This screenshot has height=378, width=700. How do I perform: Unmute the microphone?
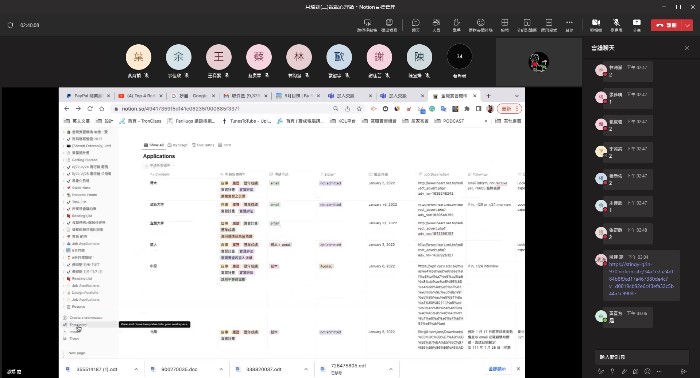tap(616, 25)
